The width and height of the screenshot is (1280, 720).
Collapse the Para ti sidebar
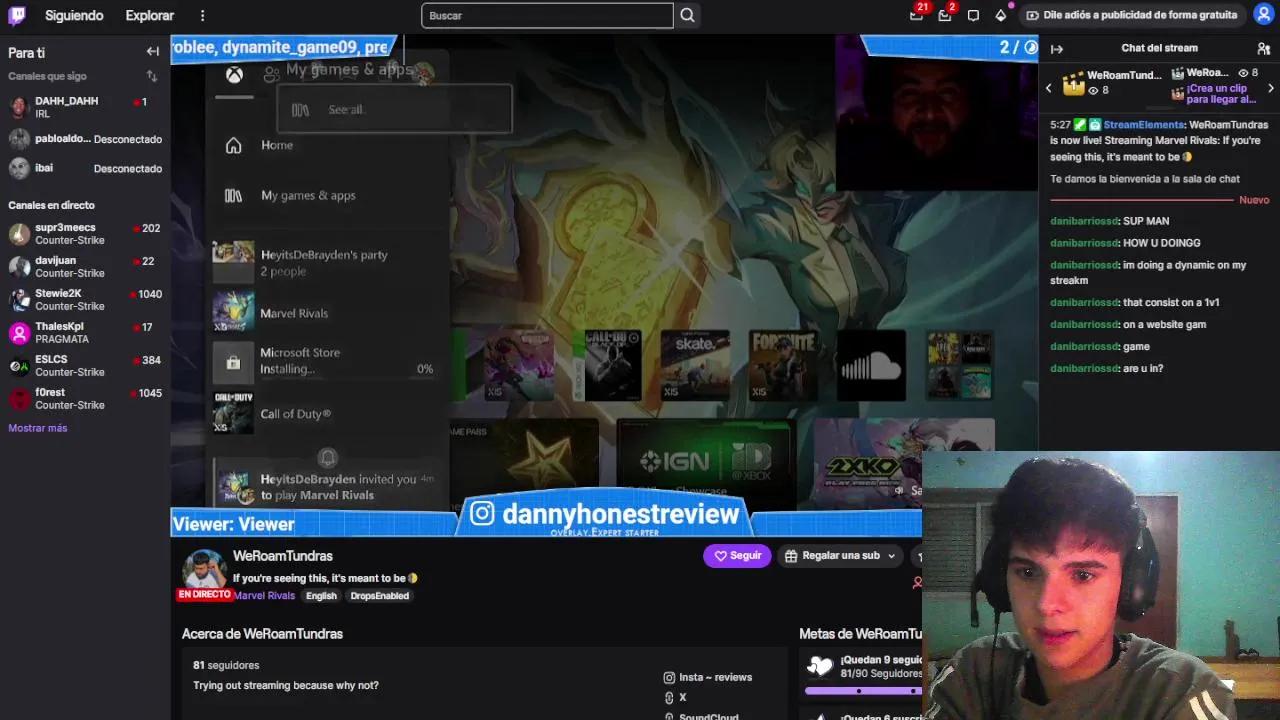153,52
